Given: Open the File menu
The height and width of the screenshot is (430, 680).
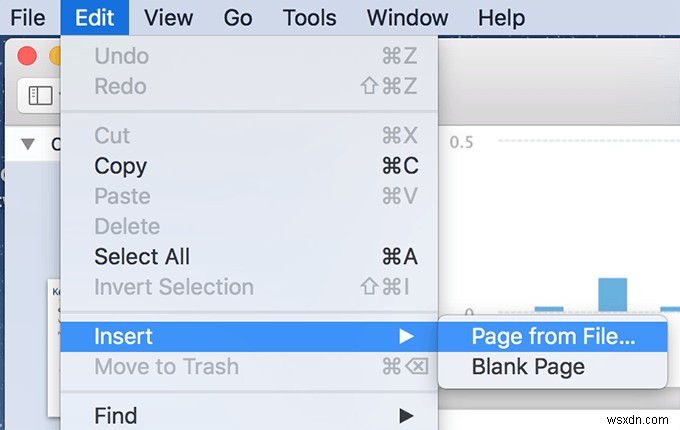Looking at the screenshot, I should click(25, 17).
